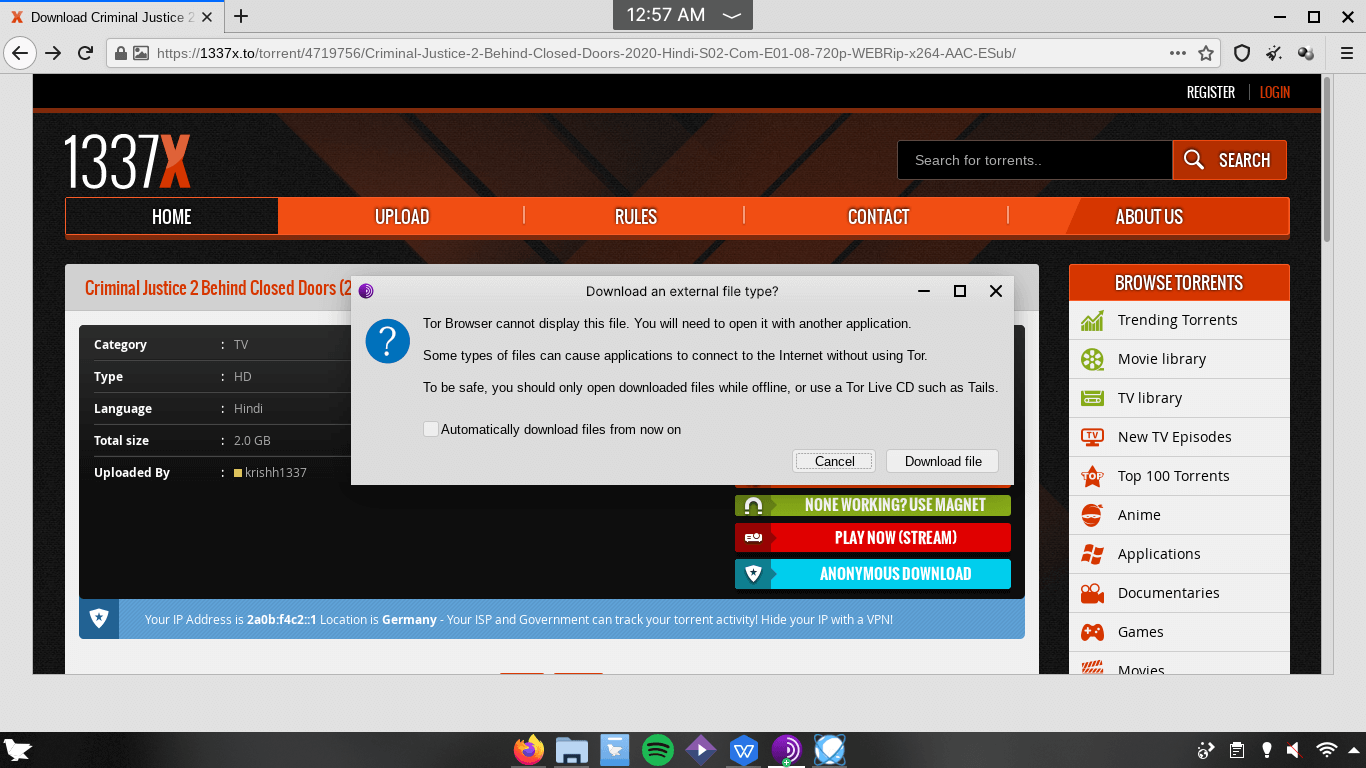
Task: Open the REGISTER link
Action: click(1211, 92)
